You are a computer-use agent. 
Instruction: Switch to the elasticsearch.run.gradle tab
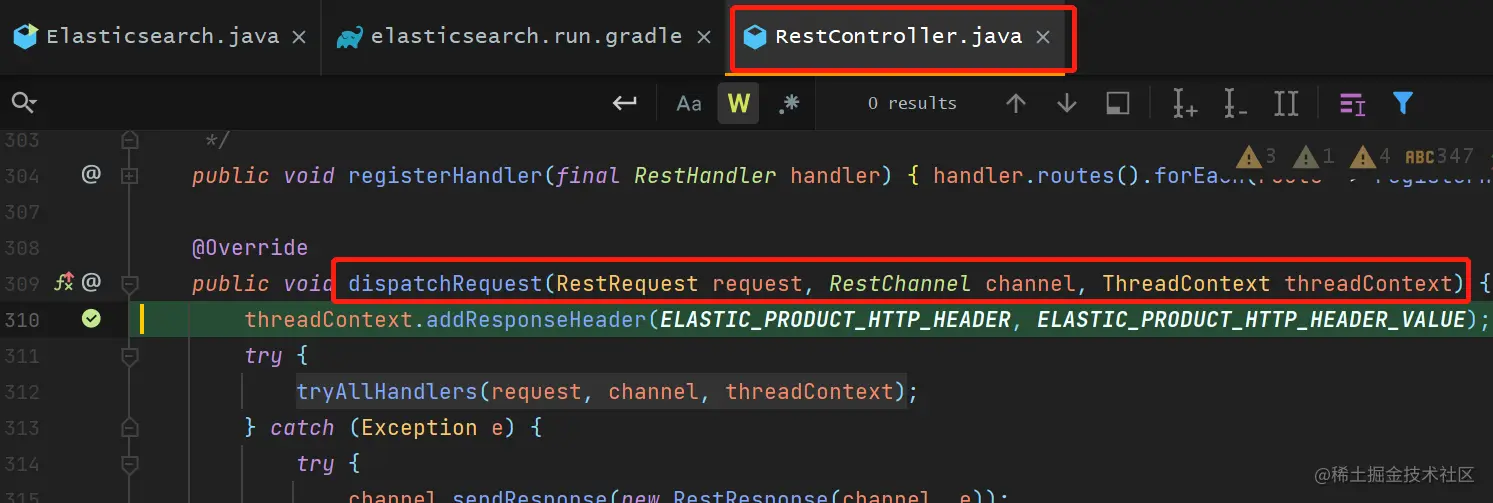click(523, 37)
